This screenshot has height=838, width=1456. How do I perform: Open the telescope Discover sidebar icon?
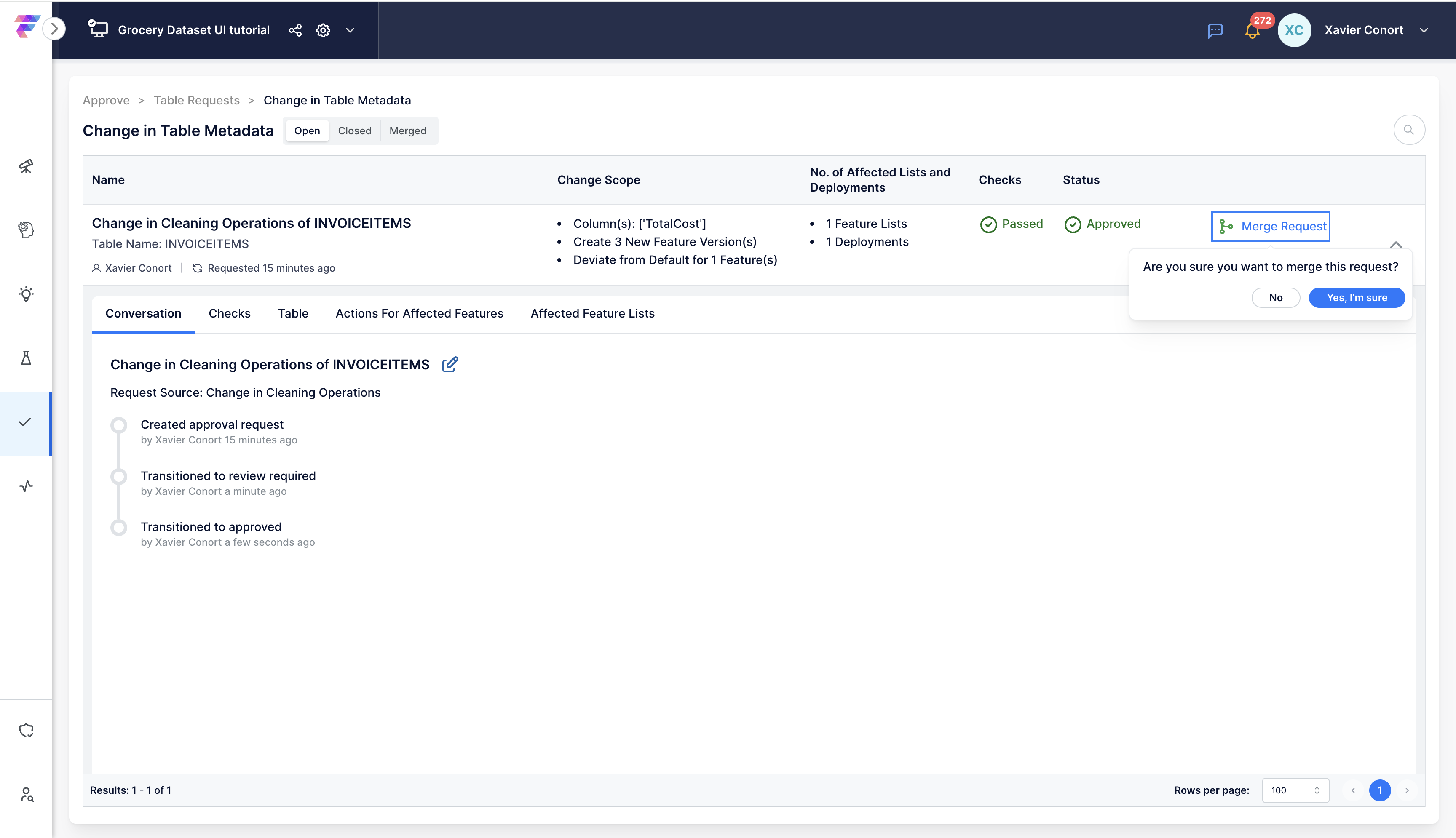[x=26, y=166]
